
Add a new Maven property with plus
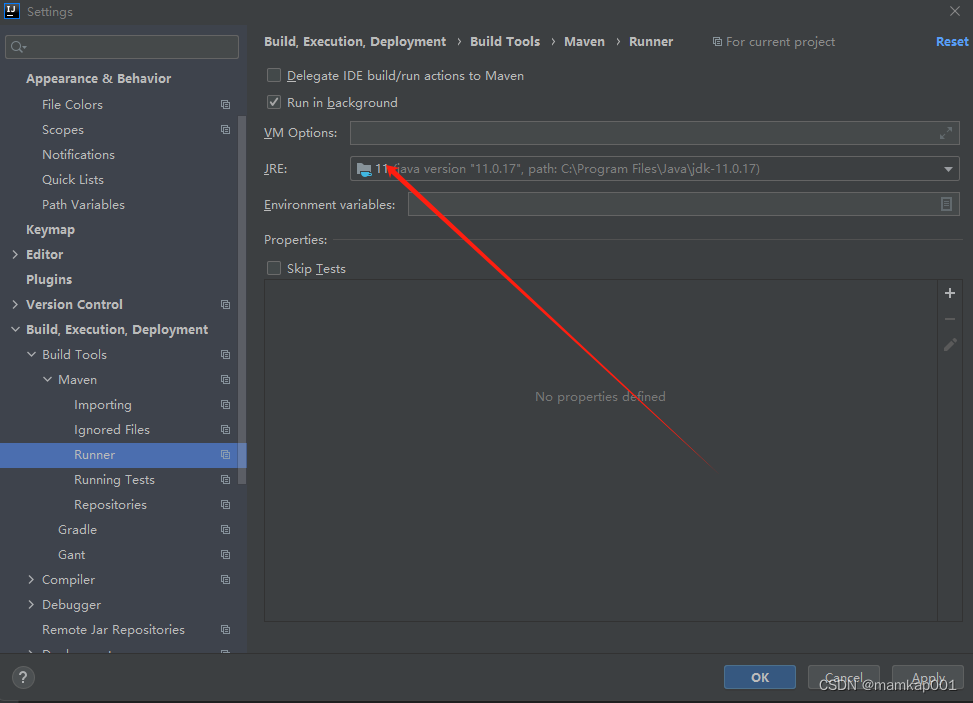point(949,293)
